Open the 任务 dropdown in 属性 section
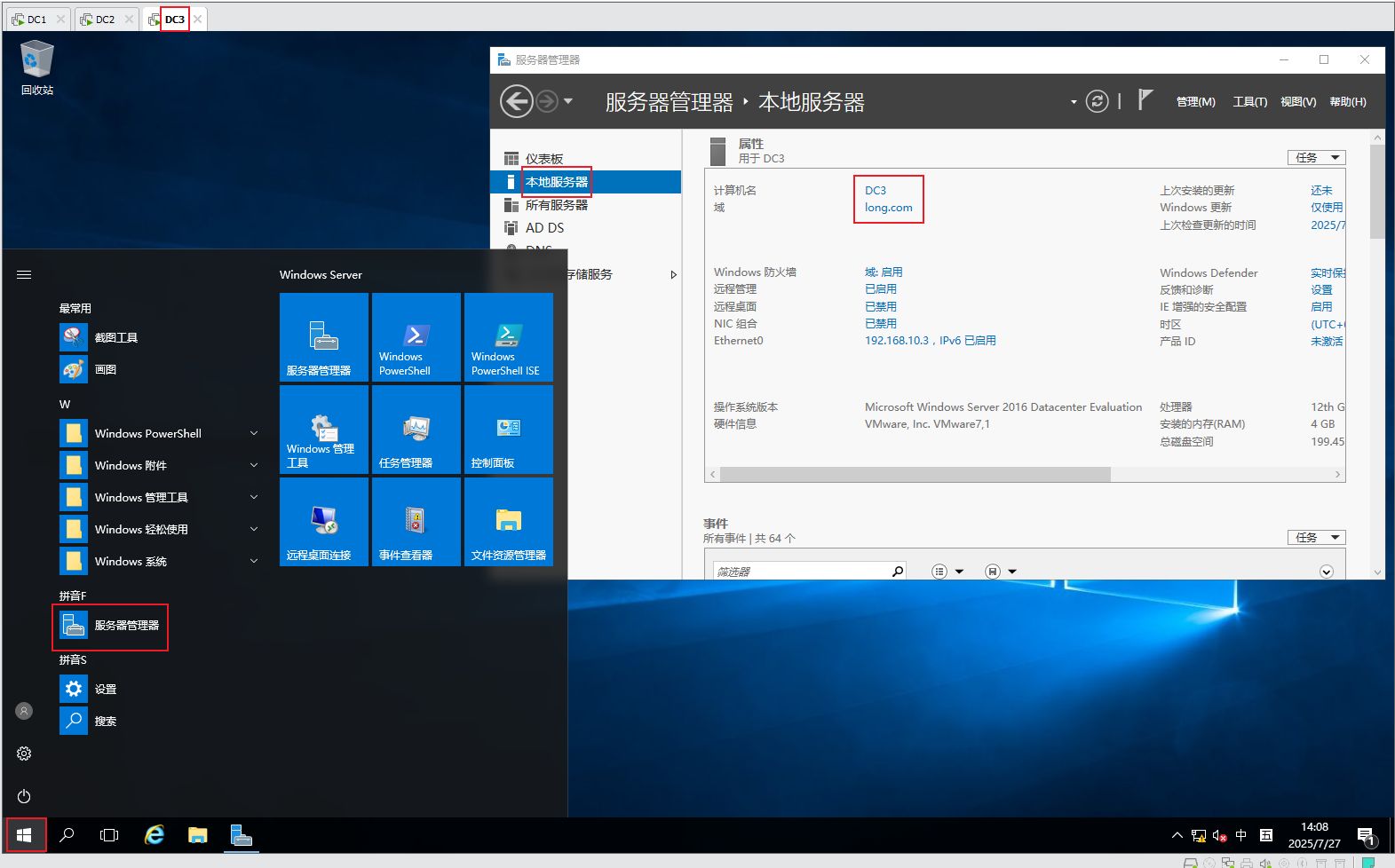This screenshot has width=1395, height=868. point(1317,157)
